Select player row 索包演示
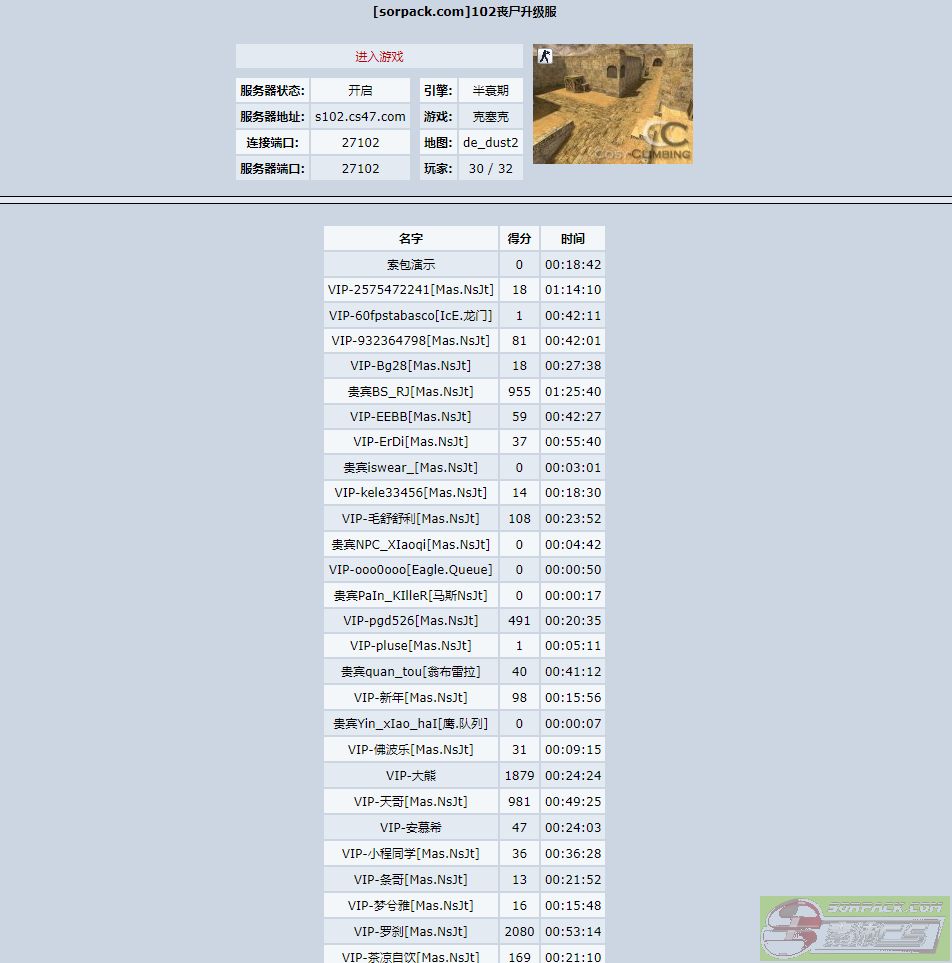 [411, 265]
